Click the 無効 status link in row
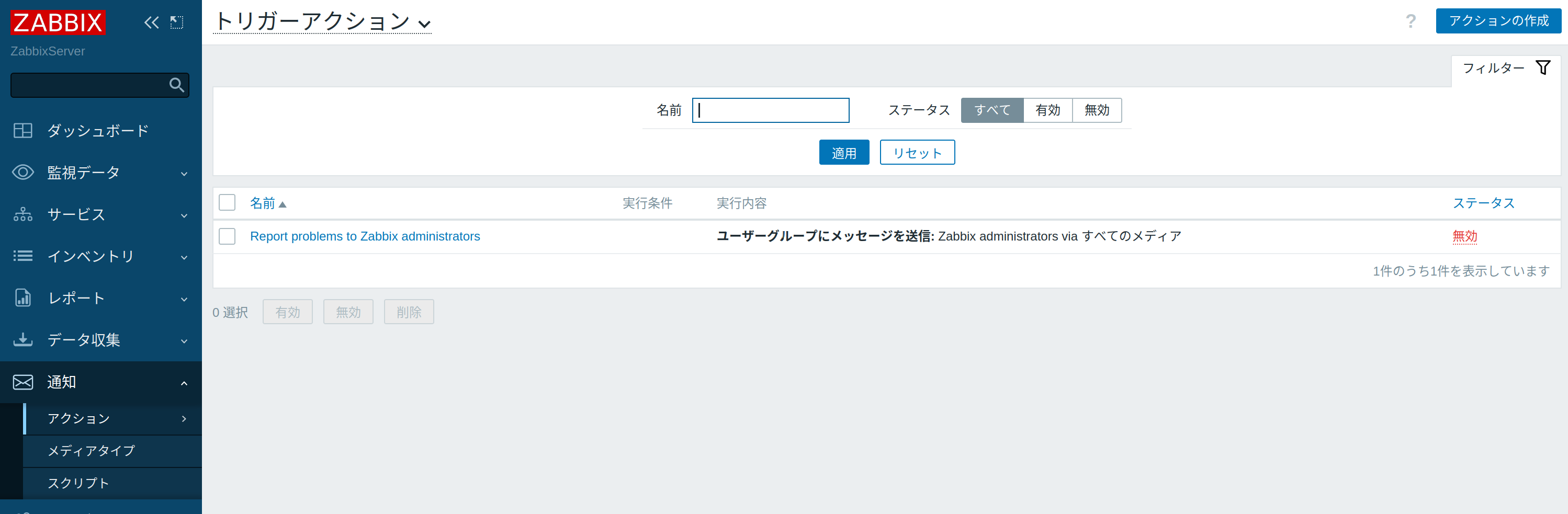Screen dimensions: 1568x514 (1464, 236)
